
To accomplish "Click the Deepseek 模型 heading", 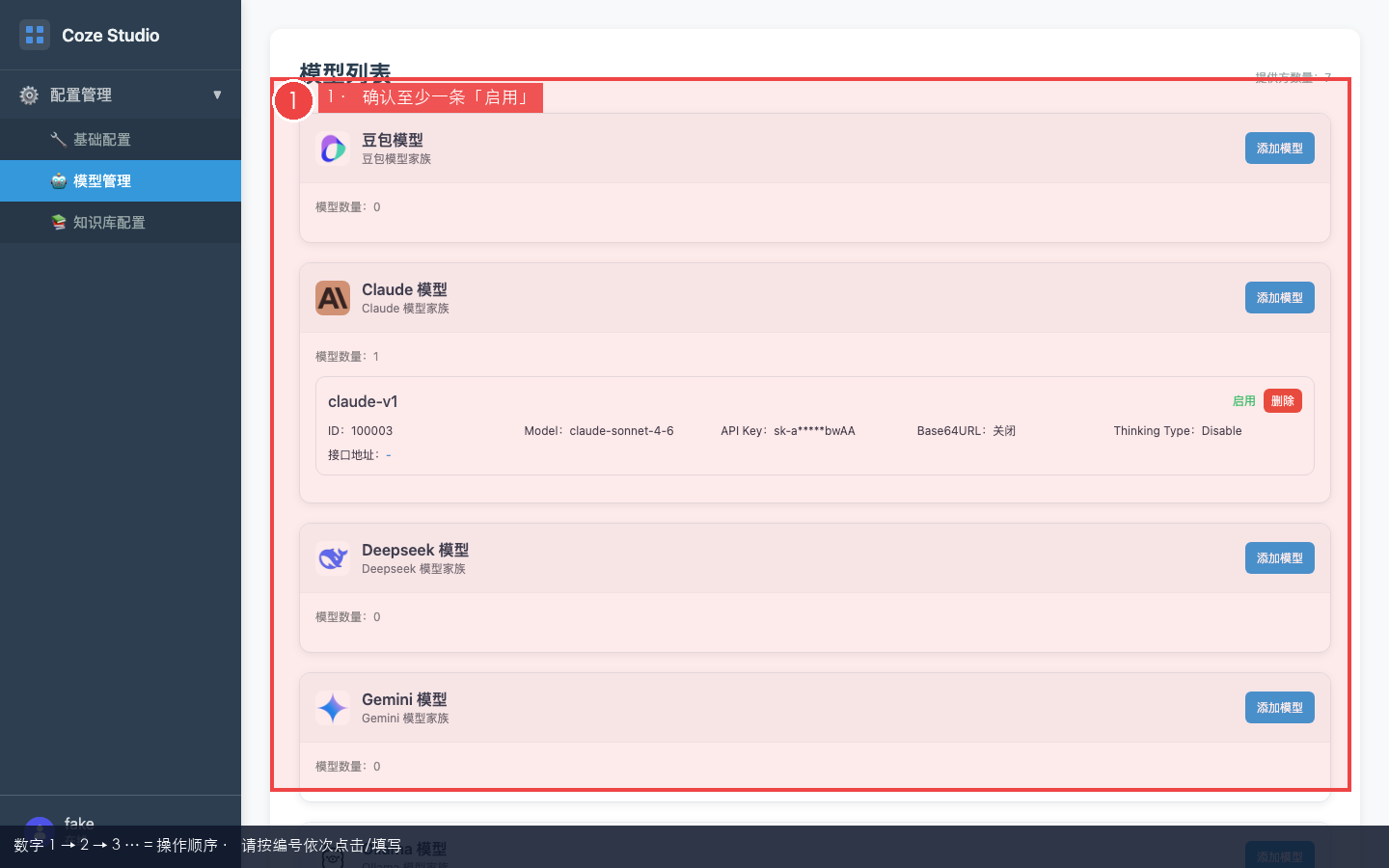I will pyautogui.click(x=415, y=550).
